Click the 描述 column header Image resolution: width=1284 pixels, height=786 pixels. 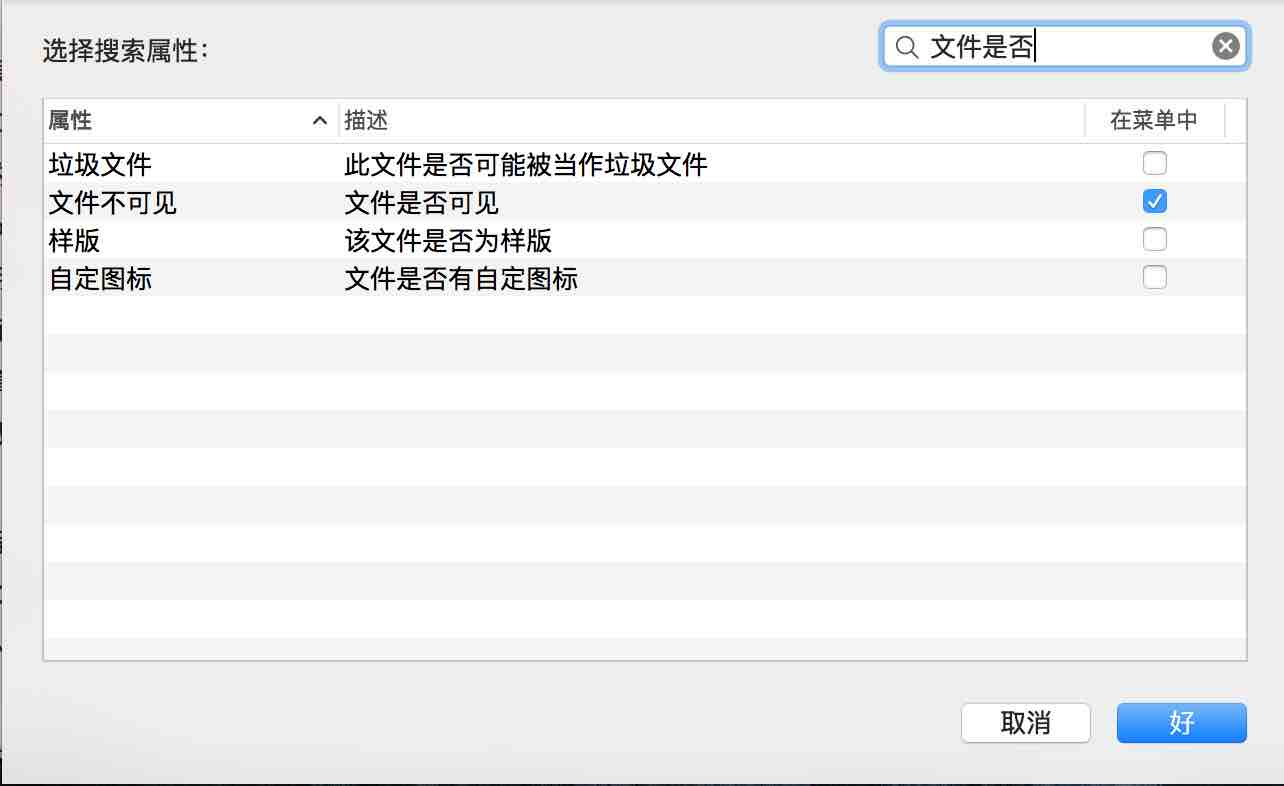366,121
